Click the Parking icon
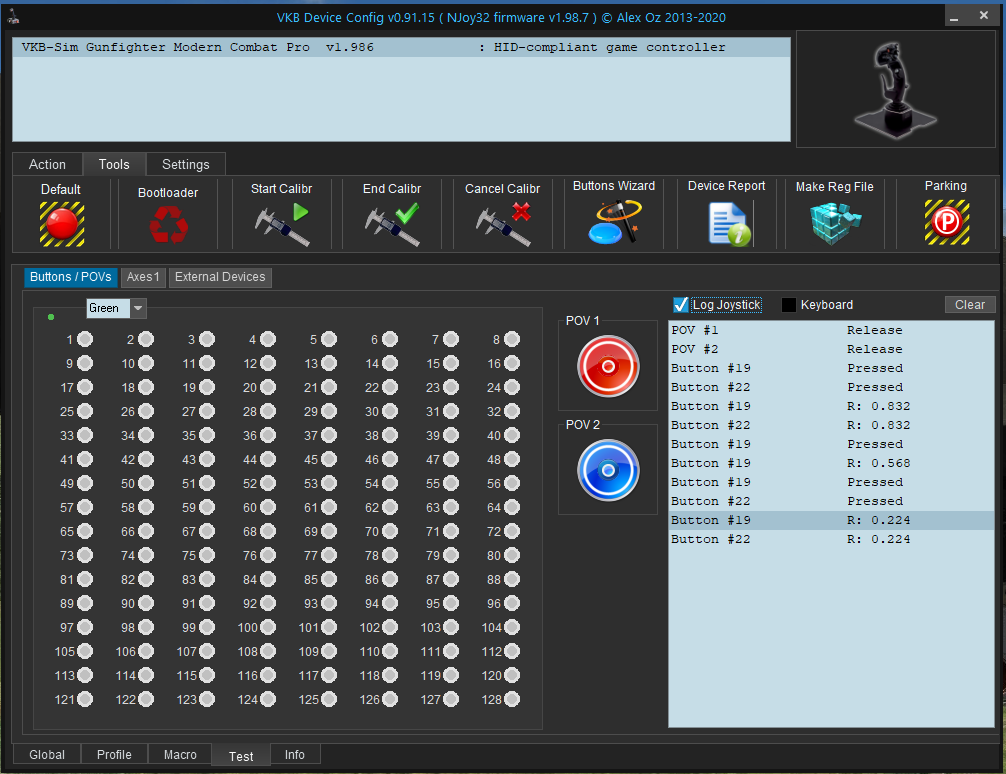 pos(946,222)
